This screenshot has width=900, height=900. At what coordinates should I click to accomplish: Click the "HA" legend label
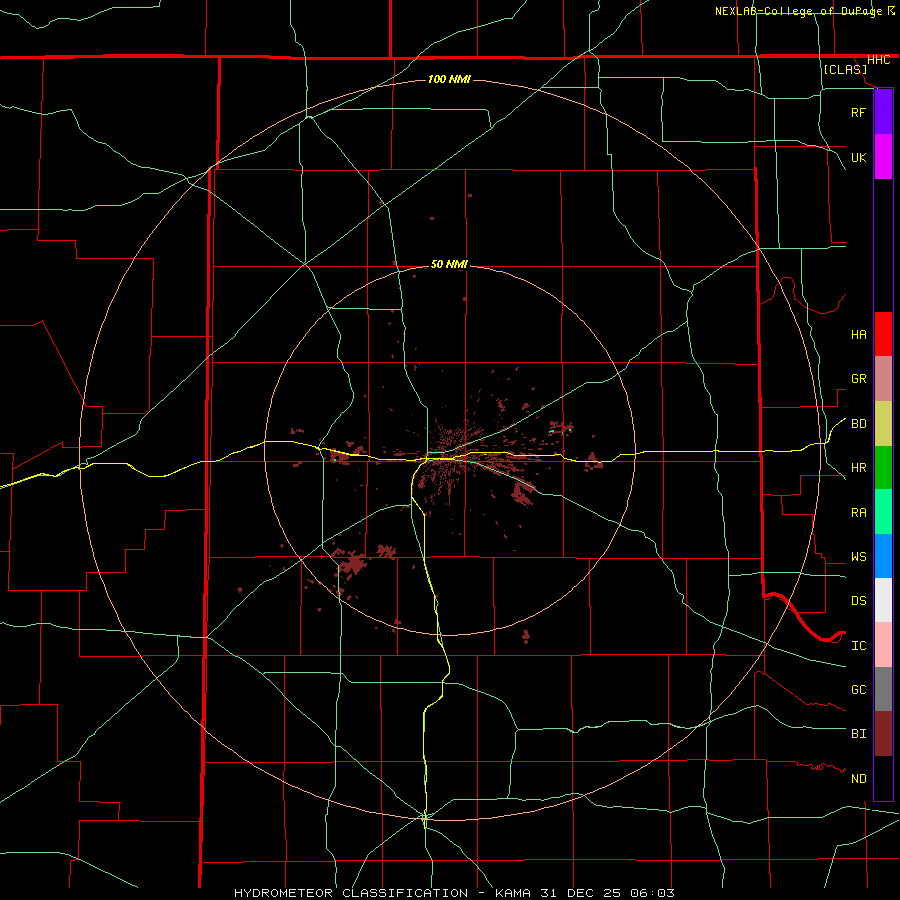coord(858,335)
